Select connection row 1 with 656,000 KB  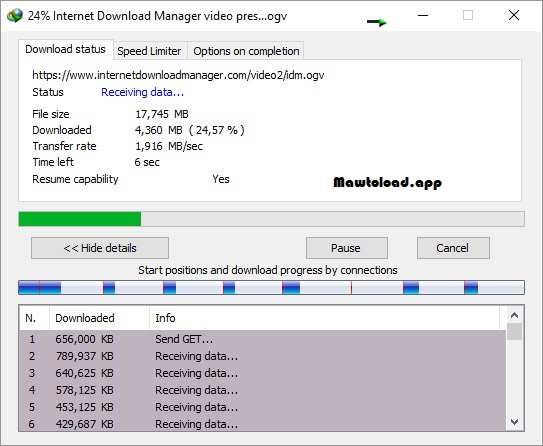pos(263,339)
